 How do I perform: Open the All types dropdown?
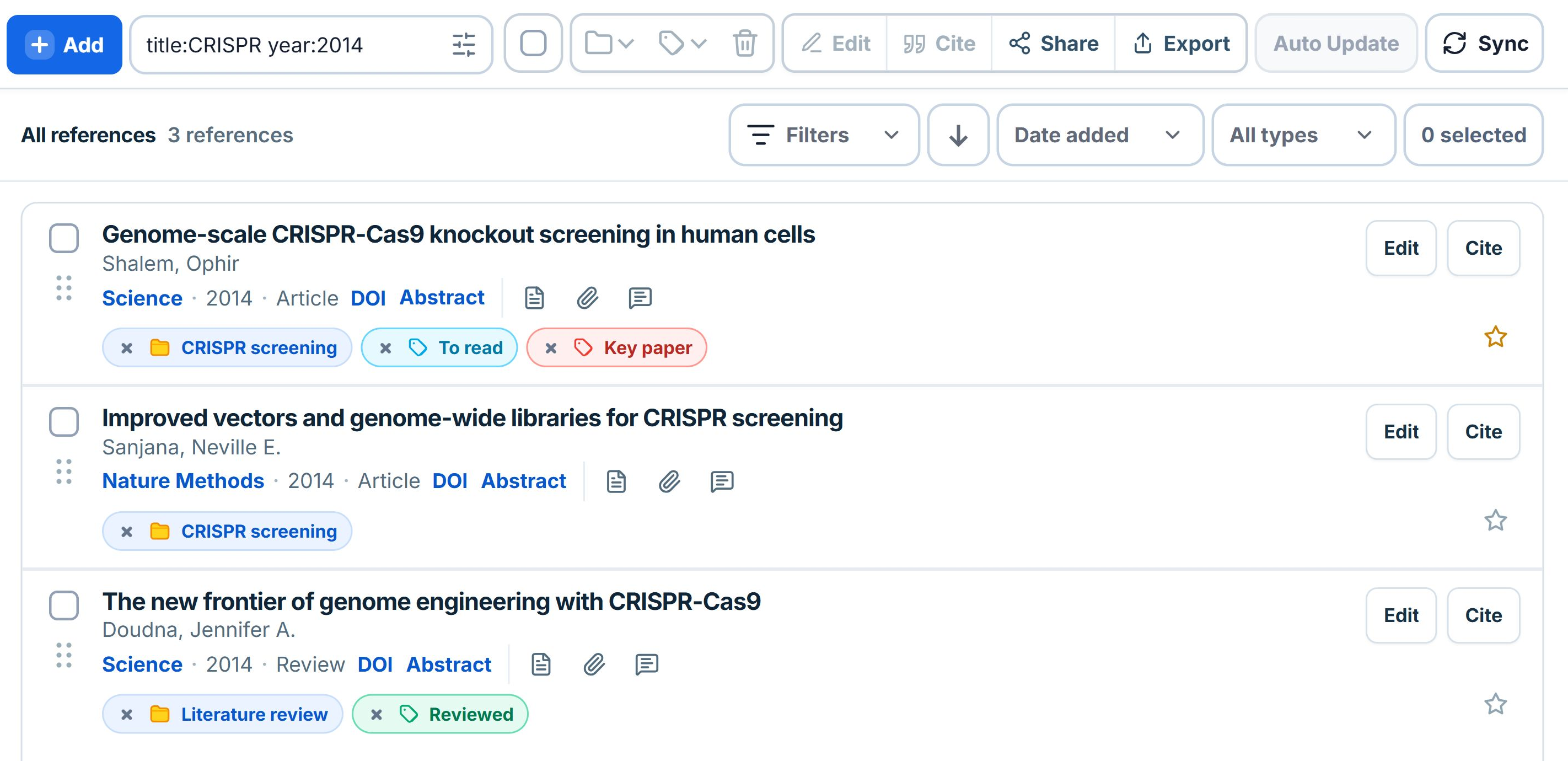point(1304,135)
